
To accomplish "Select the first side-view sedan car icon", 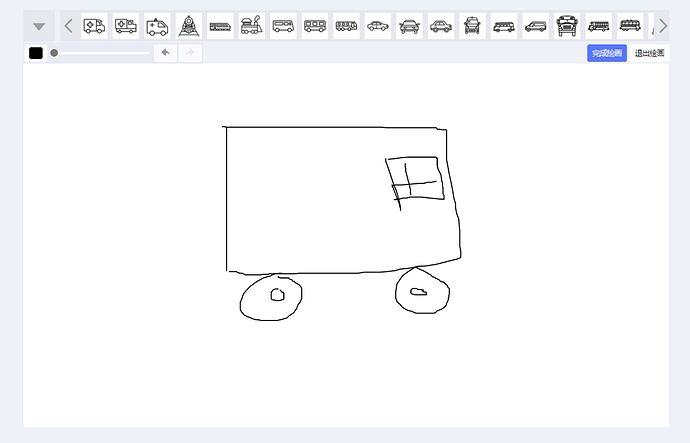I will pos(378,26).
